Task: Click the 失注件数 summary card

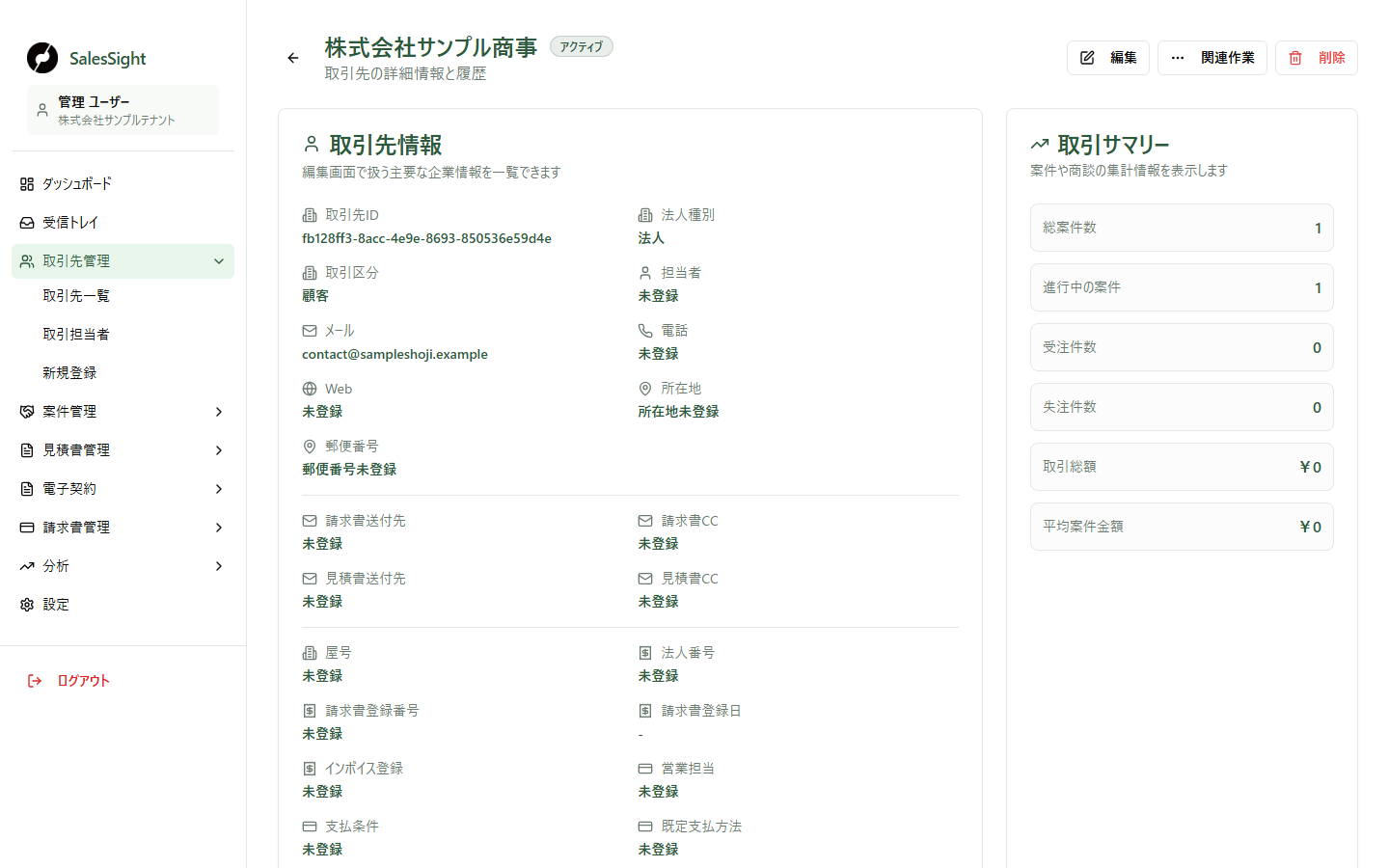Action: click(1182, 407)
